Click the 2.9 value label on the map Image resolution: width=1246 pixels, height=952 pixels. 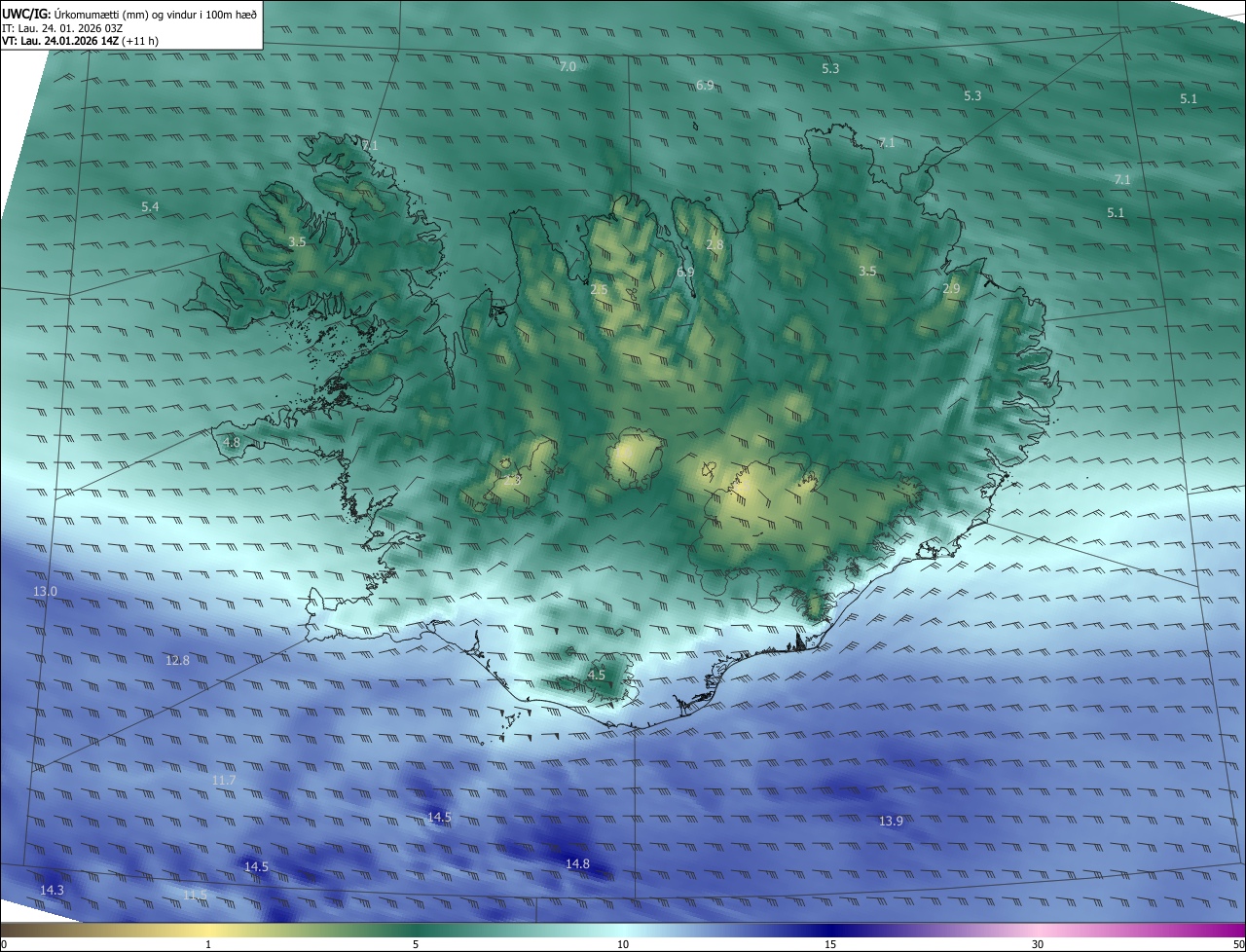point(951,289)
